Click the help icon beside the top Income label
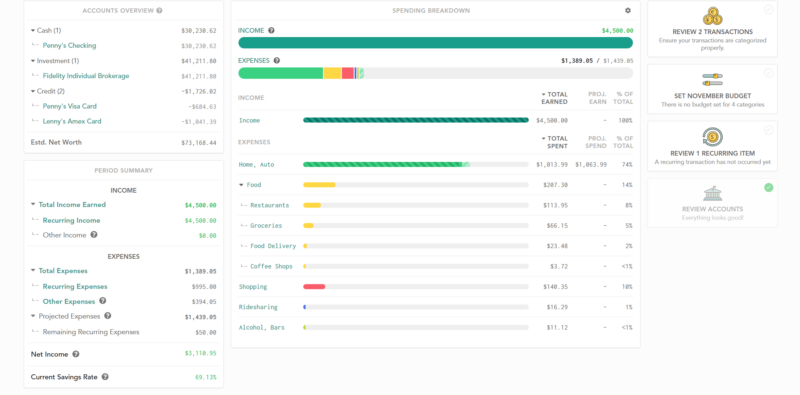The width and height of the screenshot is (800, 395). coord(271,30)
